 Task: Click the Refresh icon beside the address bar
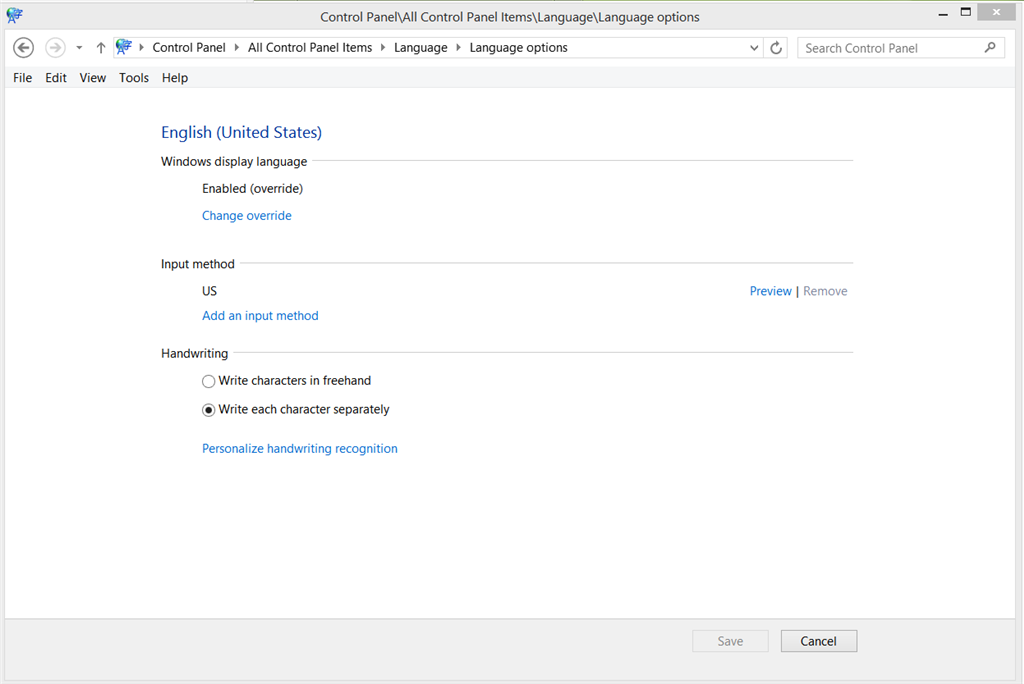(x=776, y=47)
